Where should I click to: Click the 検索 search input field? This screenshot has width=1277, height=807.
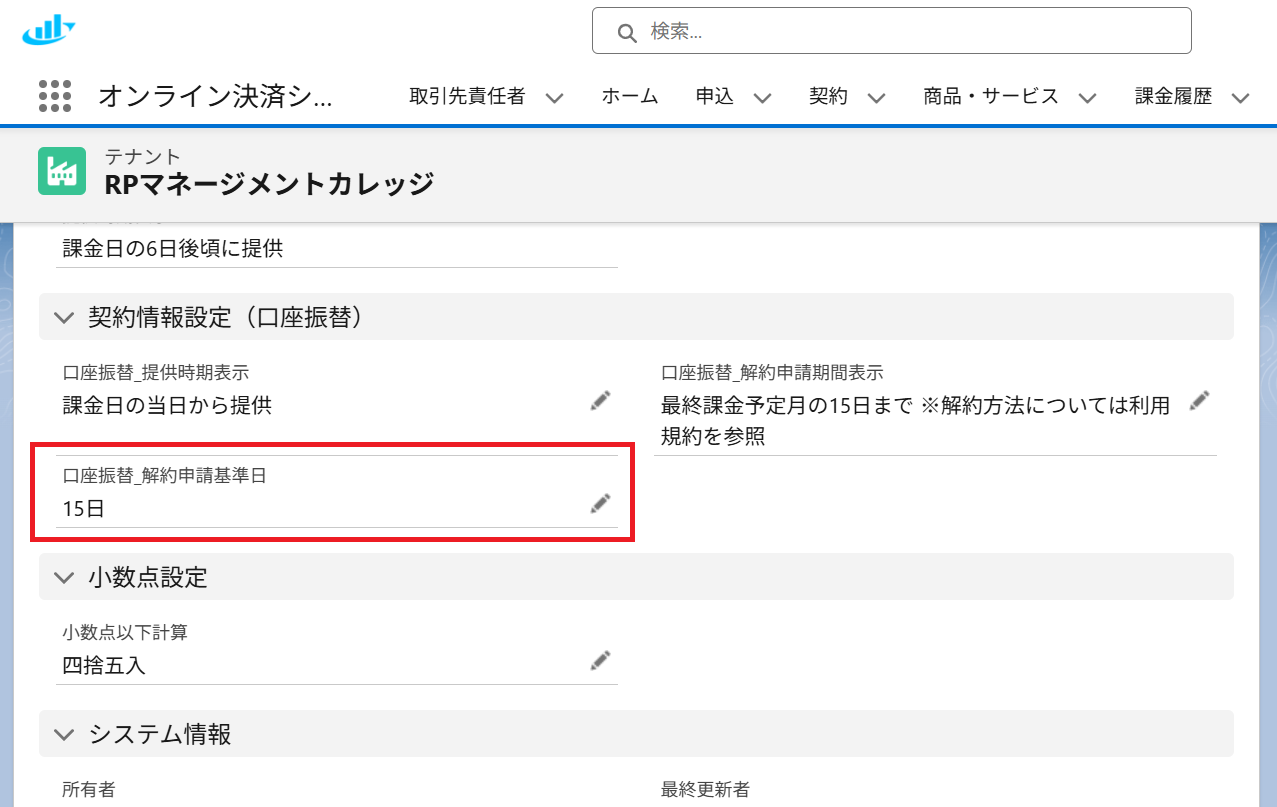pyautogui.click(x=900, y=31)
